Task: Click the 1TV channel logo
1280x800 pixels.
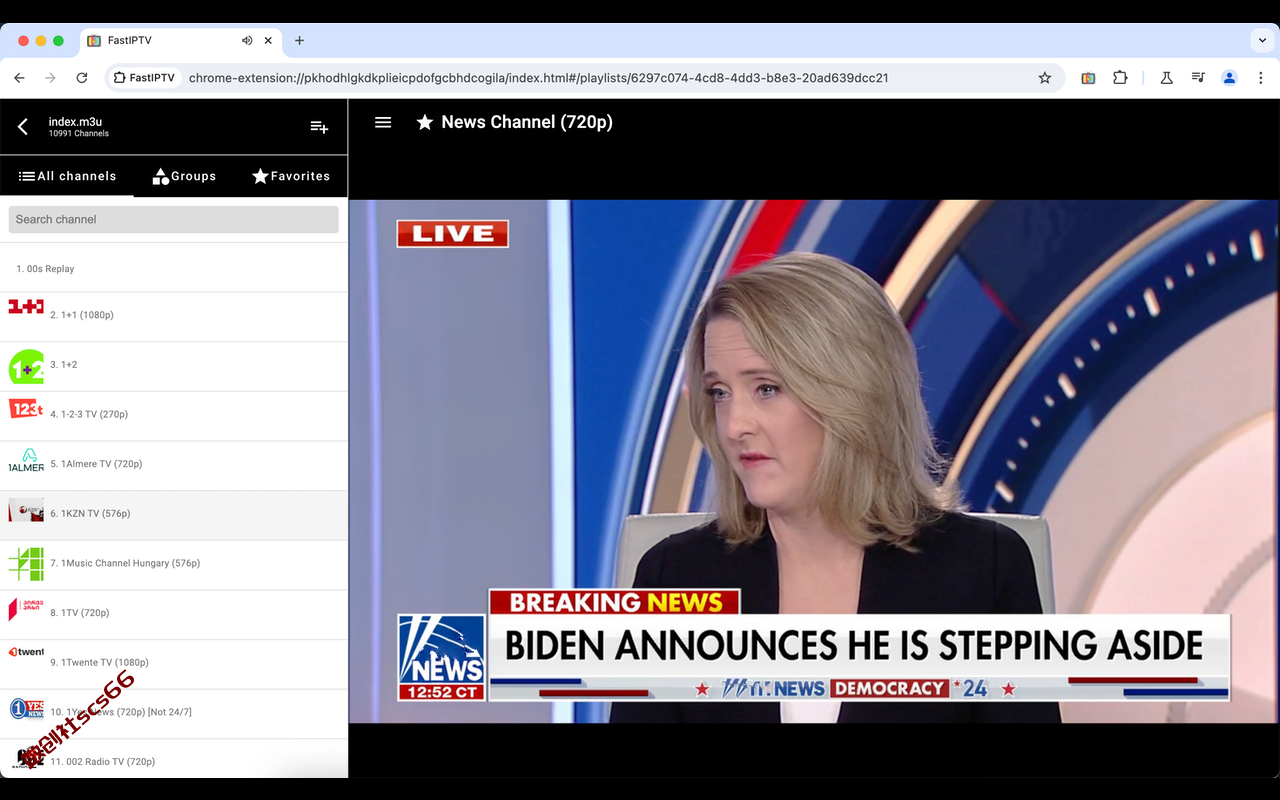Action: tap(26, 608)
